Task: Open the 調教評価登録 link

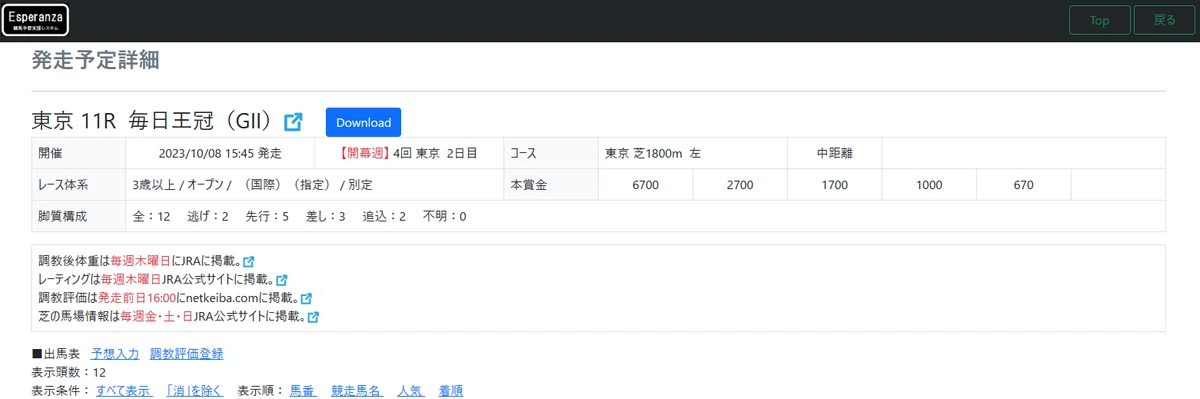Action: click(x=187, y=353)
